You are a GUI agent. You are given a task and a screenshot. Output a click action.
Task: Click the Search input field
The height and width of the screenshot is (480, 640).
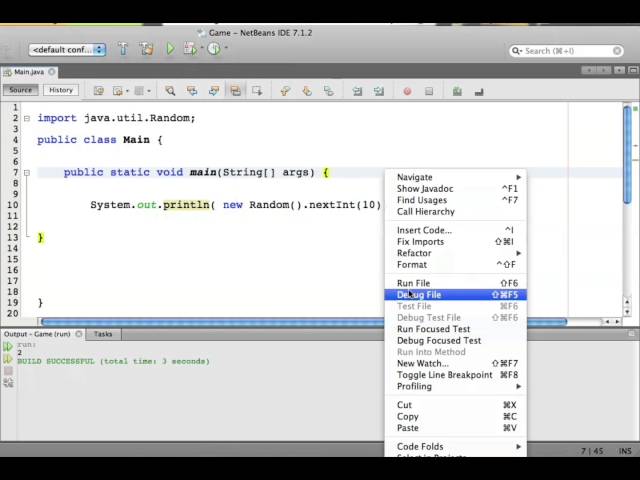[567, 51]
